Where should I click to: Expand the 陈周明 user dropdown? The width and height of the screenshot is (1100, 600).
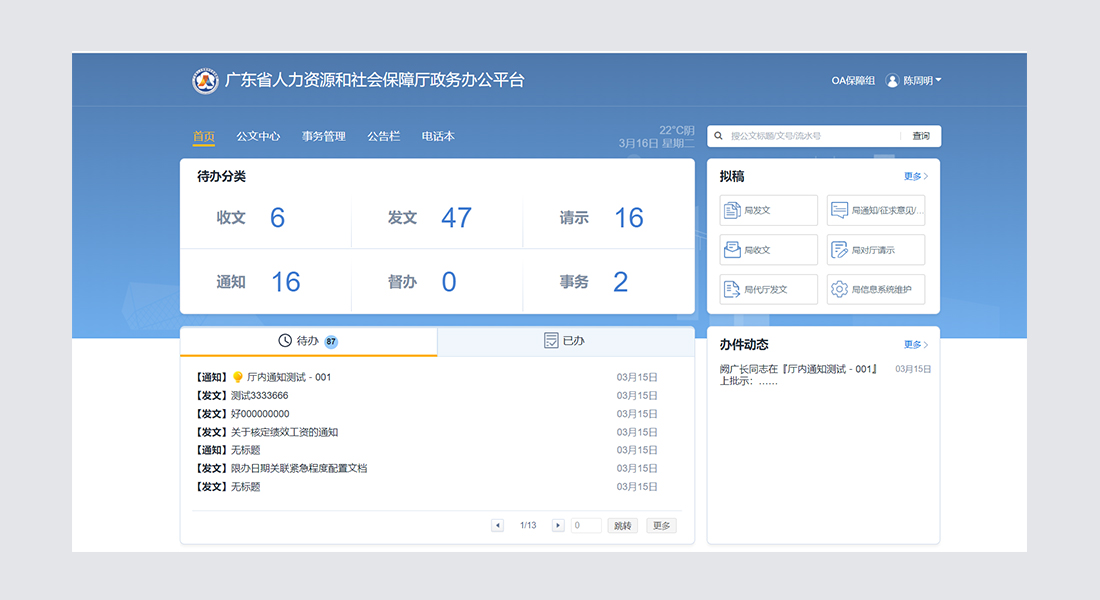(x=922, y=81)
